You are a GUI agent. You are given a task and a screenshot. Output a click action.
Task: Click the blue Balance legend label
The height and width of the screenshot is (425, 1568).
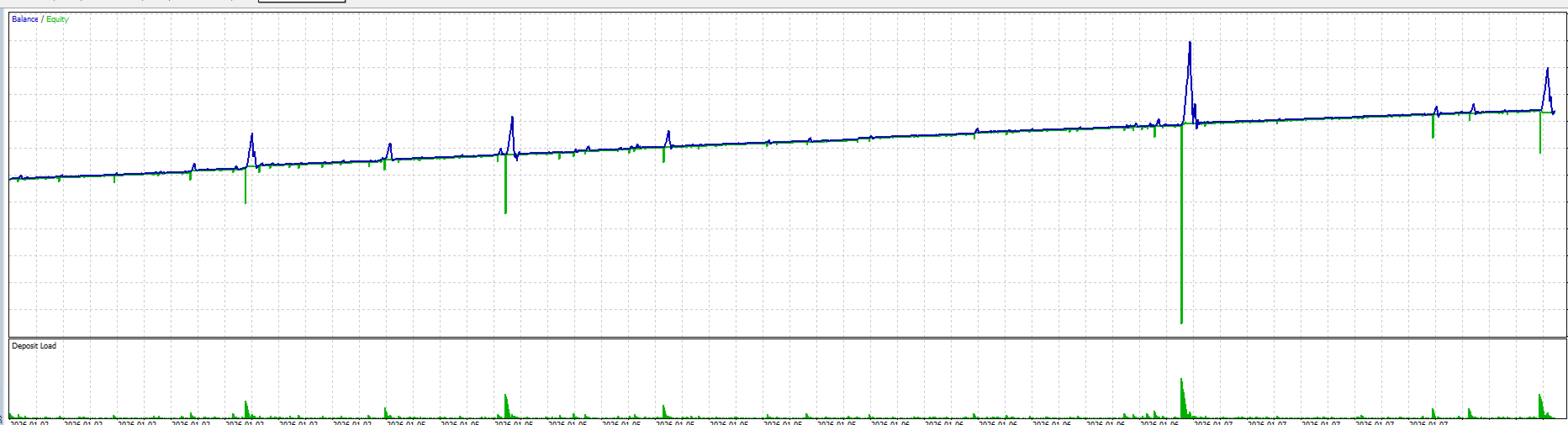[25, 19]
